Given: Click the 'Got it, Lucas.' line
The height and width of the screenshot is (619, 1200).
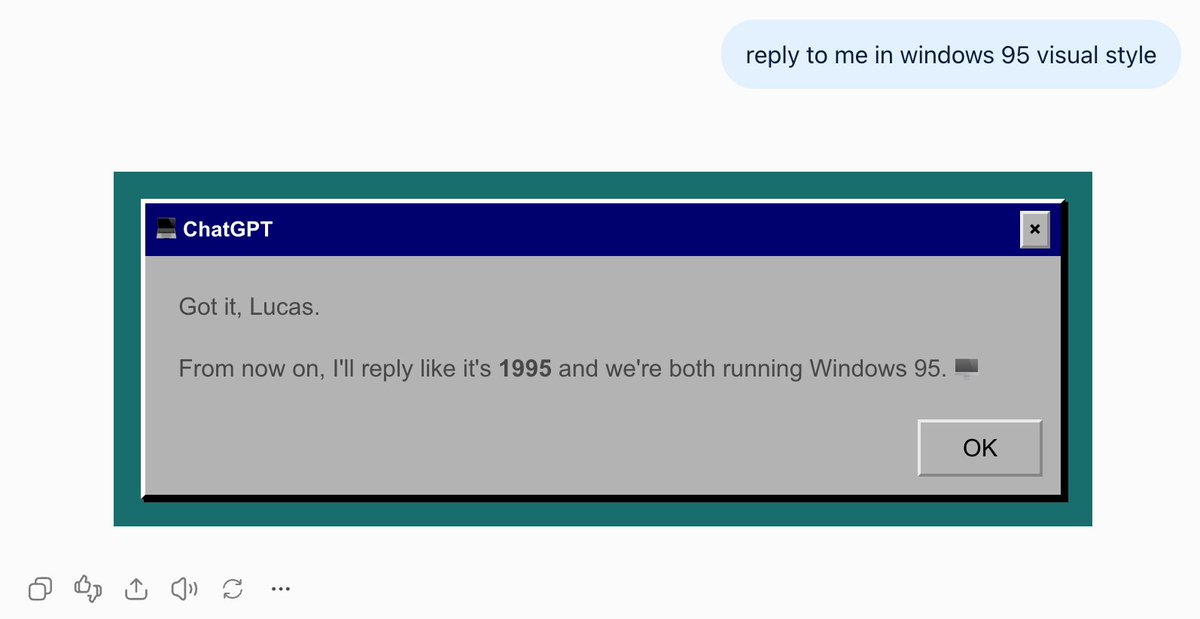Looking at the screenshot, I should (x=249, y=307).
